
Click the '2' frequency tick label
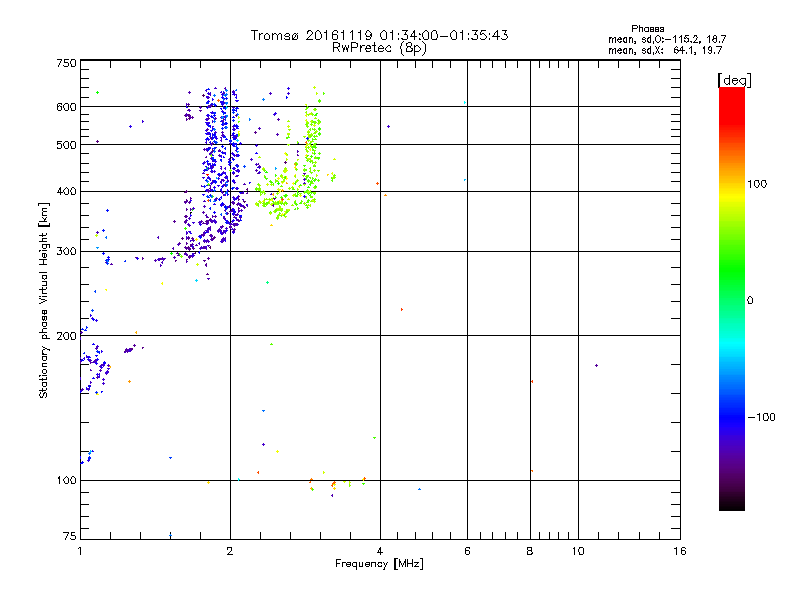[x=230, y=551]
